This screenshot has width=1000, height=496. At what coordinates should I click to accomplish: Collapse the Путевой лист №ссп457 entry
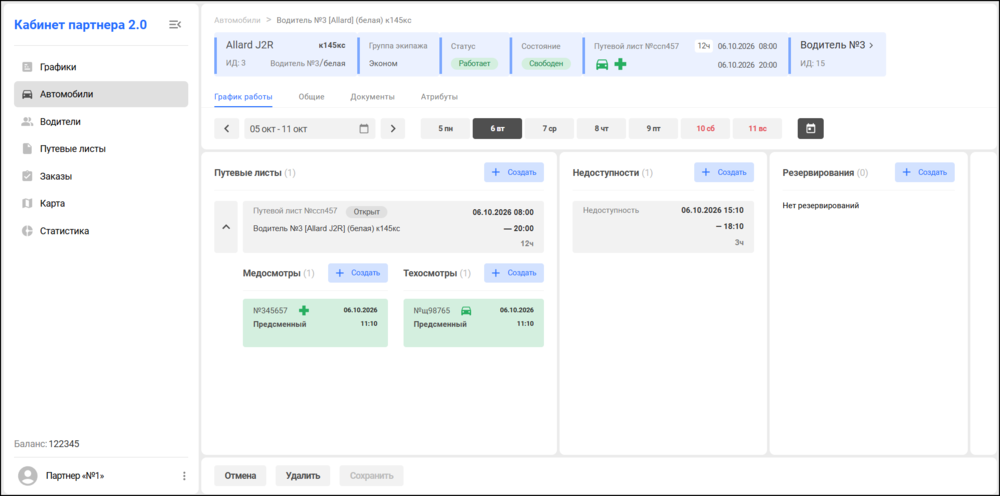pyautogui.click(x=226, y=227)
